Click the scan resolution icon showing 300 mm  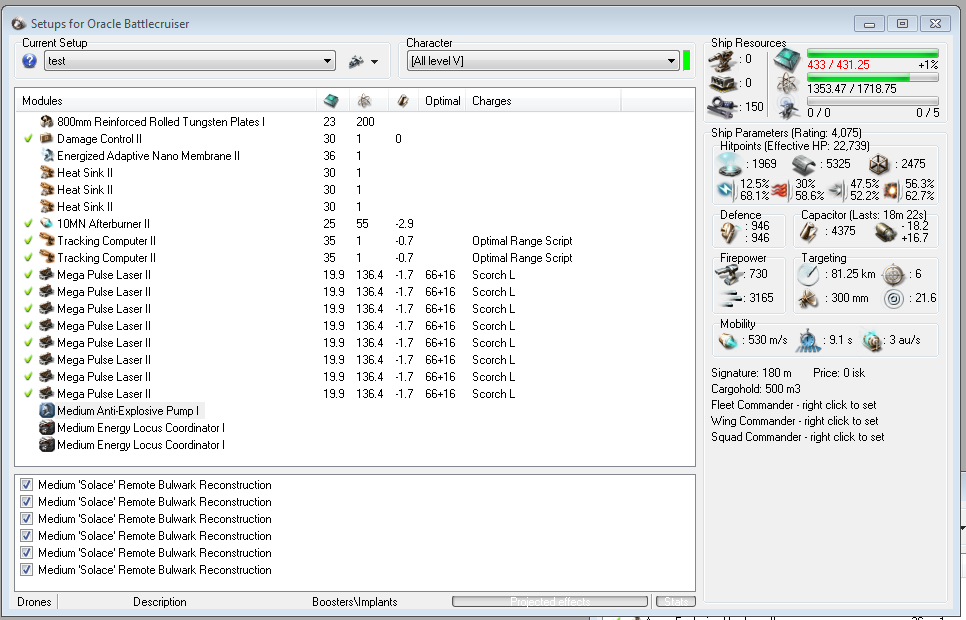click(808, 299)
